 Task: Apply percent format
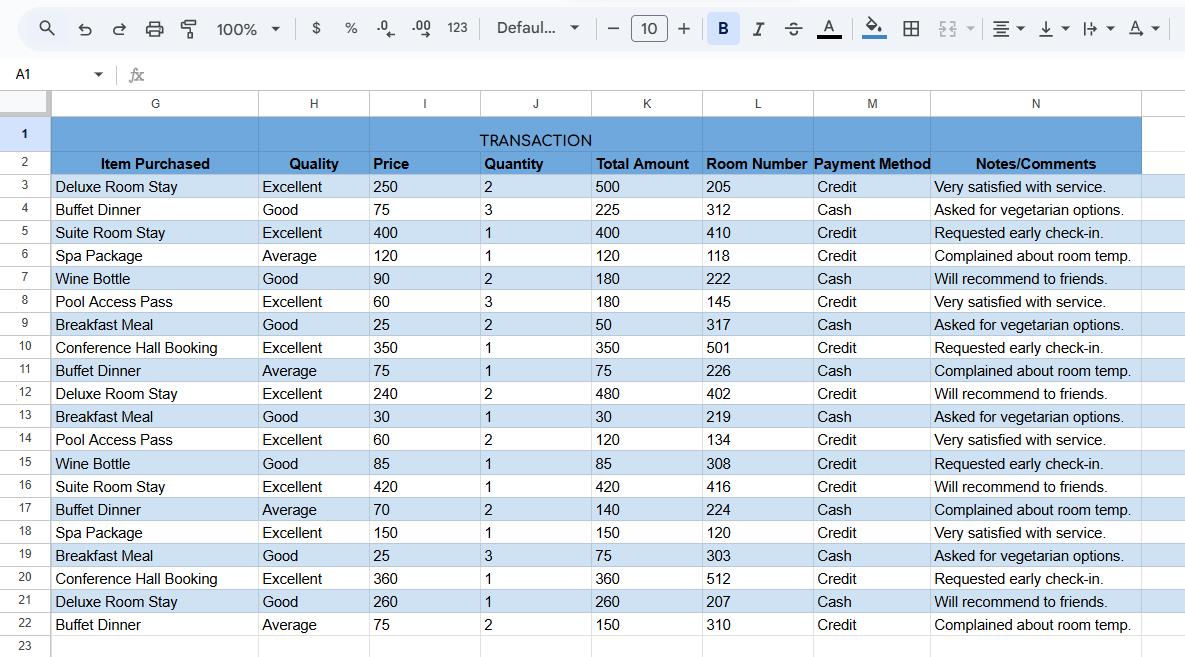coord(351,28)
